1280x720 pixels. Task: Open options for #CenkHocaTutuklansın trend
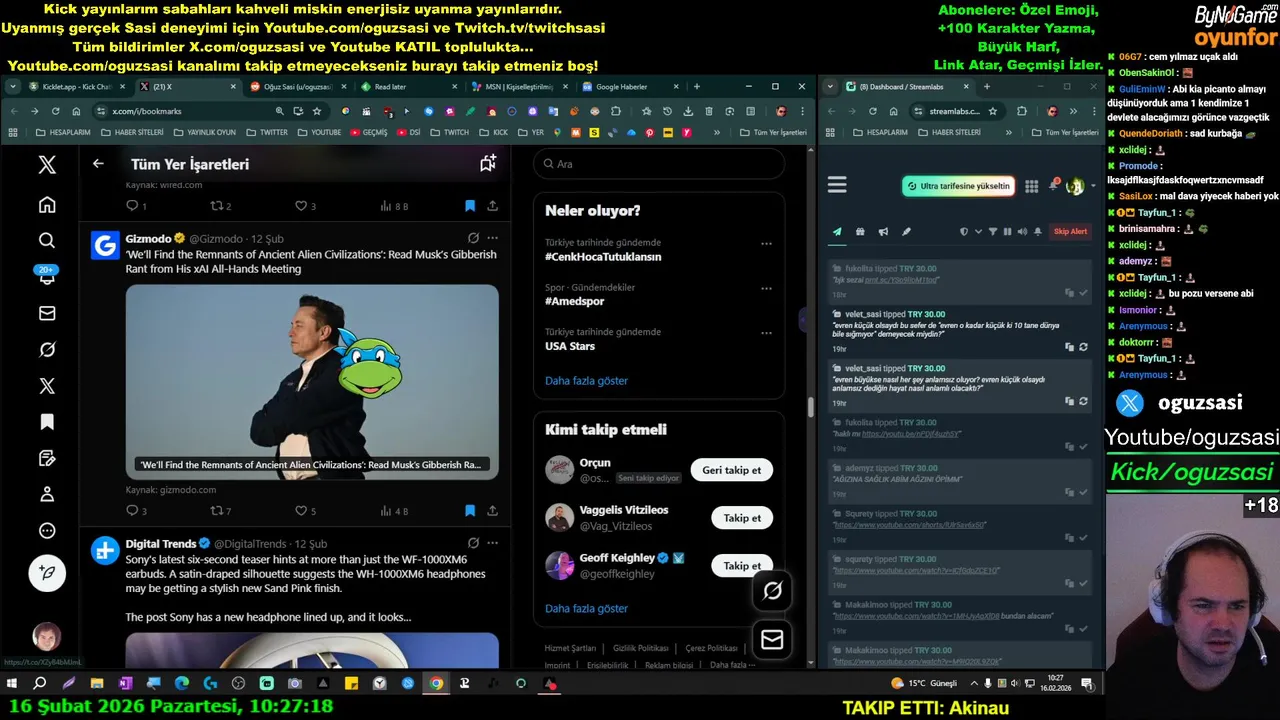766,243
